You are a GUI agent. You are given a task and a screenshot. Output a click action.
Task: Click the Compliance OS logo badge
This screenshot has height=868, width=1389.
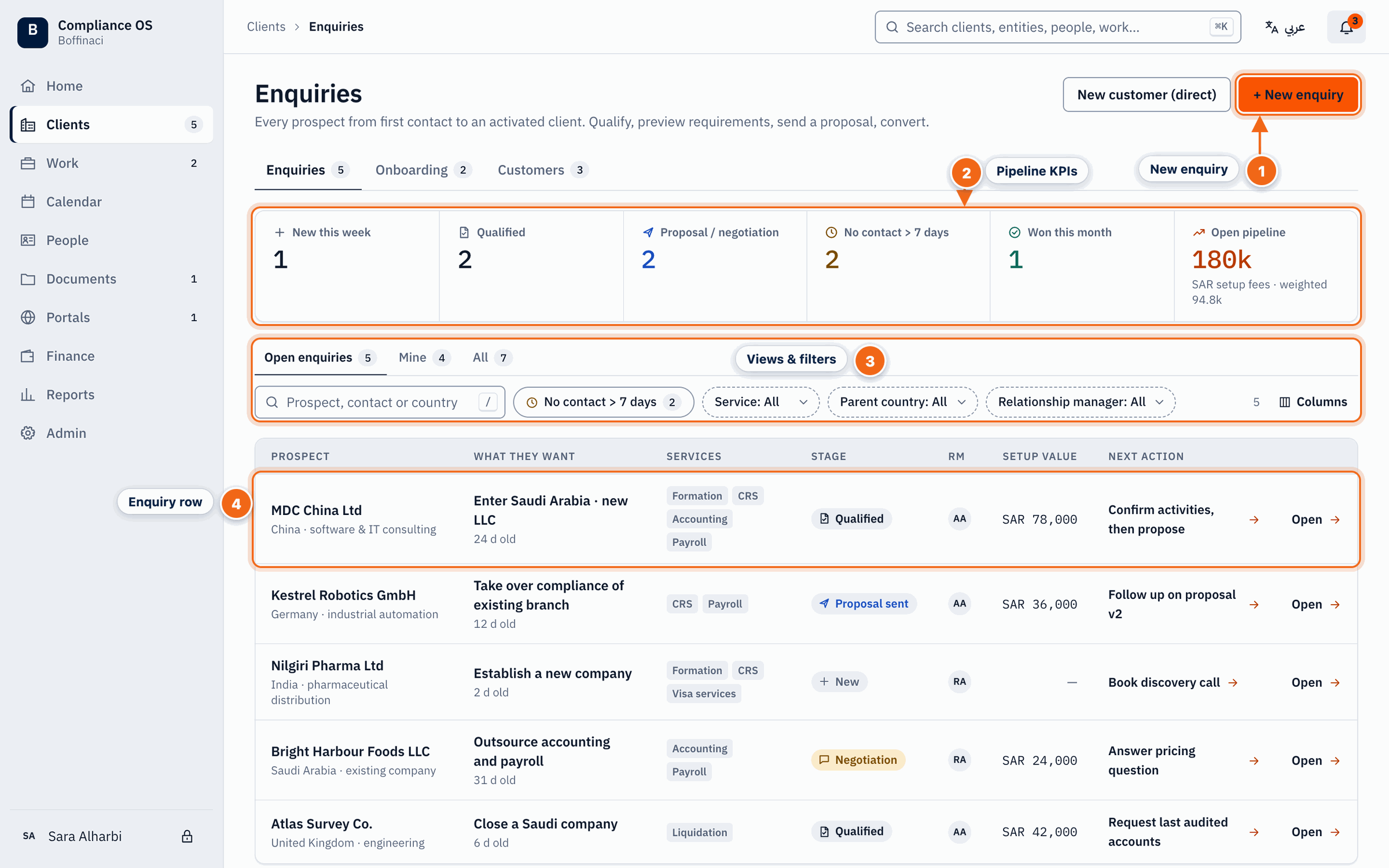point(32,31)
